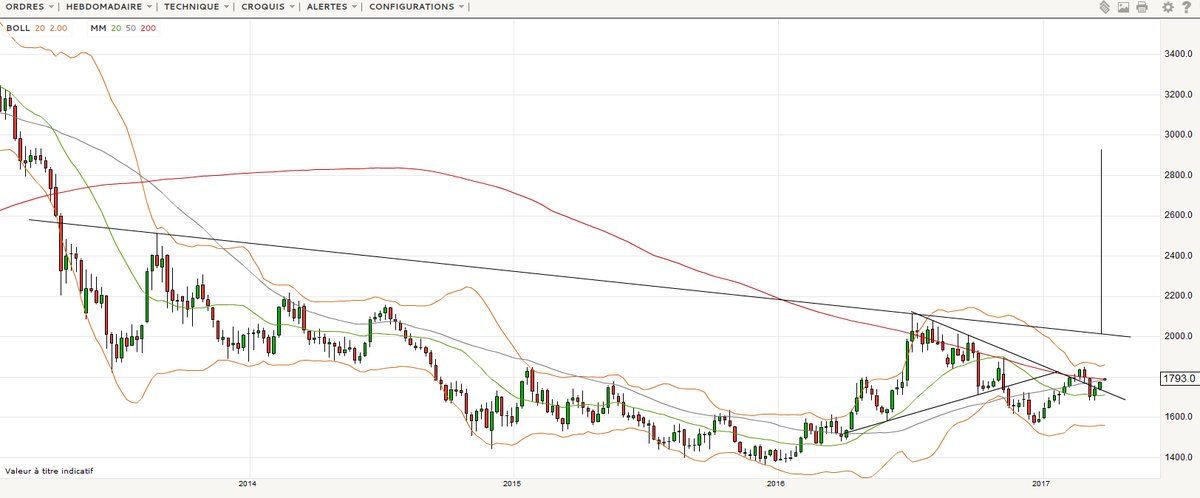Open the ALERTES menu
The width and height of the screenshot is (1200, 498).
point(334,7)
